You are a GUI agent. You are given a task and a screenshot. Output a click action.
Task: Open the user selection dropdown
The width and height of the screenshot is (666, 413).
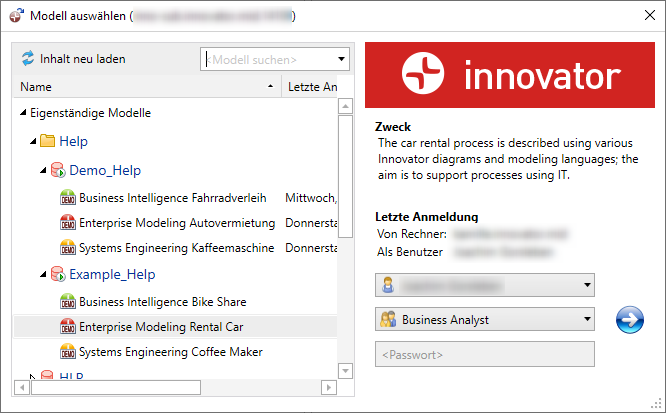585,286
